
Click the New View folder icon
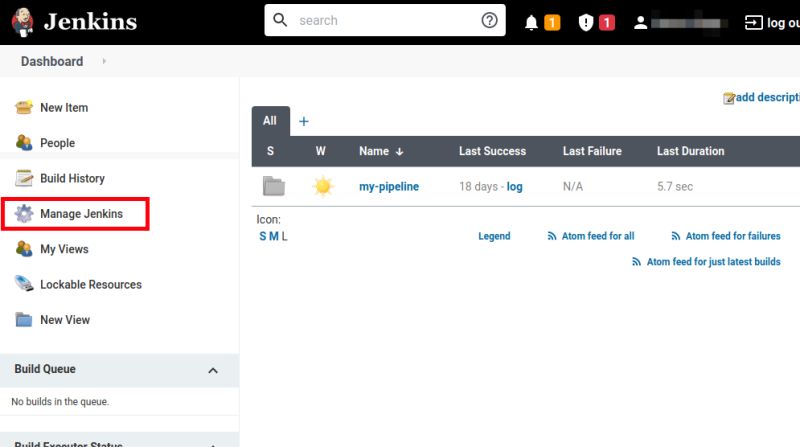23,319
